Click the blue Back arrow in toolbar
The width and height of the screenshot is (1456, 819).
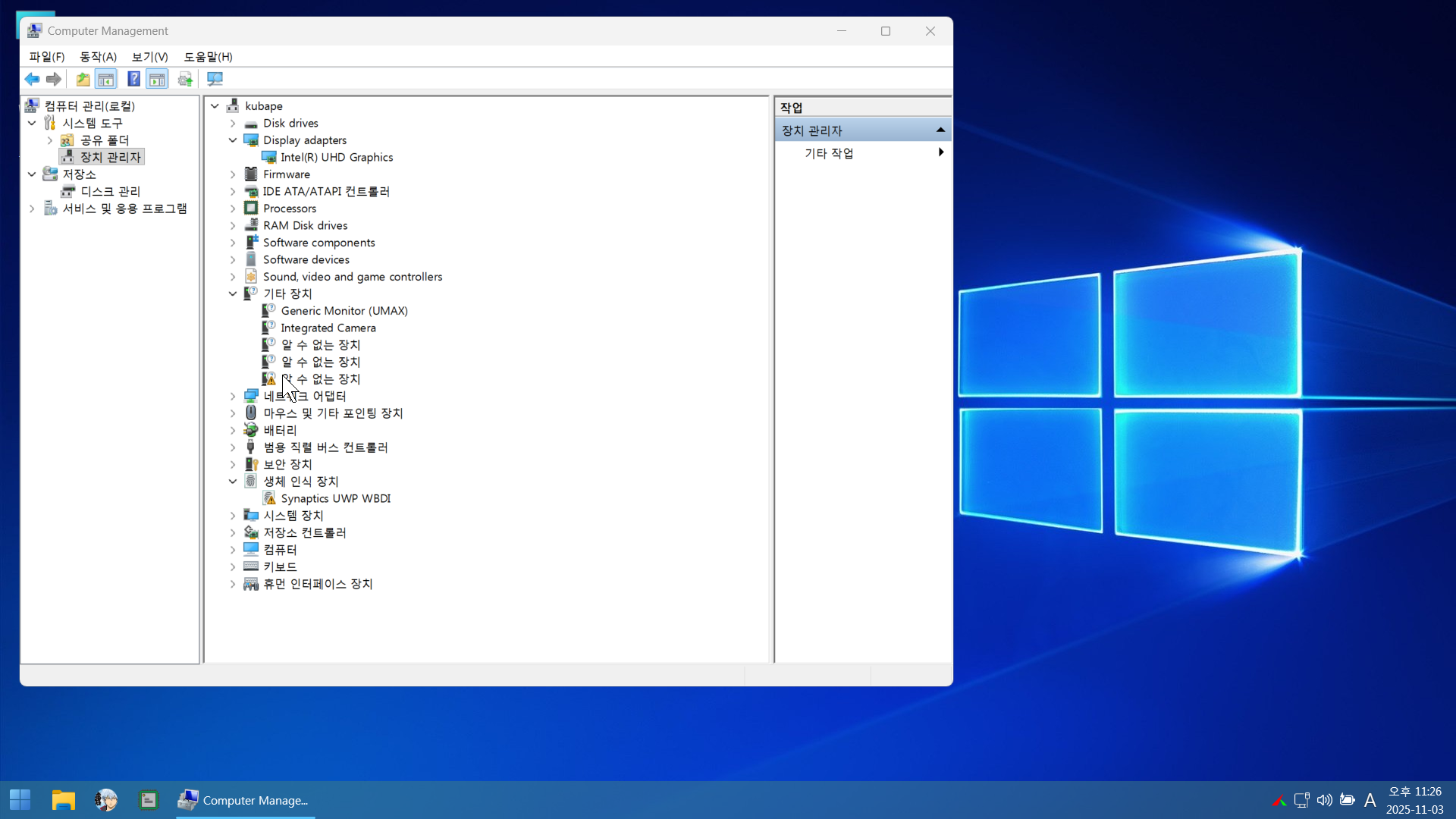[32, 79]
